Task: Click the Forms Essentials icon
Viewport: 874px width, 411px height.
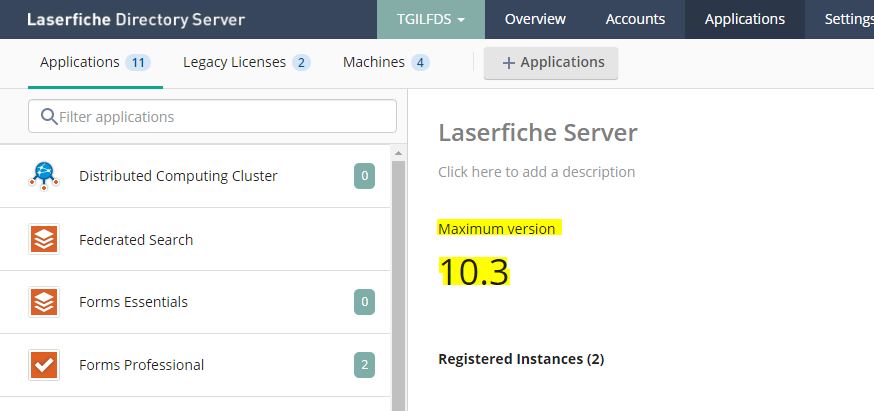Action: 44,302
